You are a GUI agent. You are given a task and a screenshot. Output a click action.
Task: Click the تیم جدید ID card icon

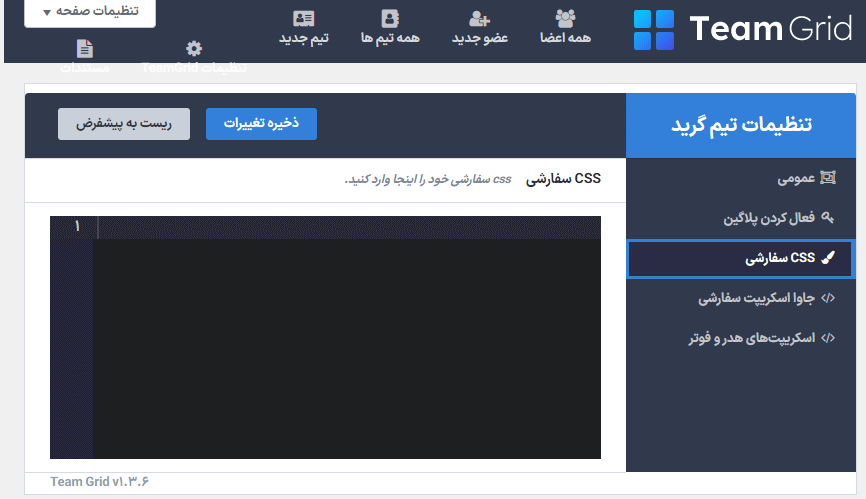(303, 18)
